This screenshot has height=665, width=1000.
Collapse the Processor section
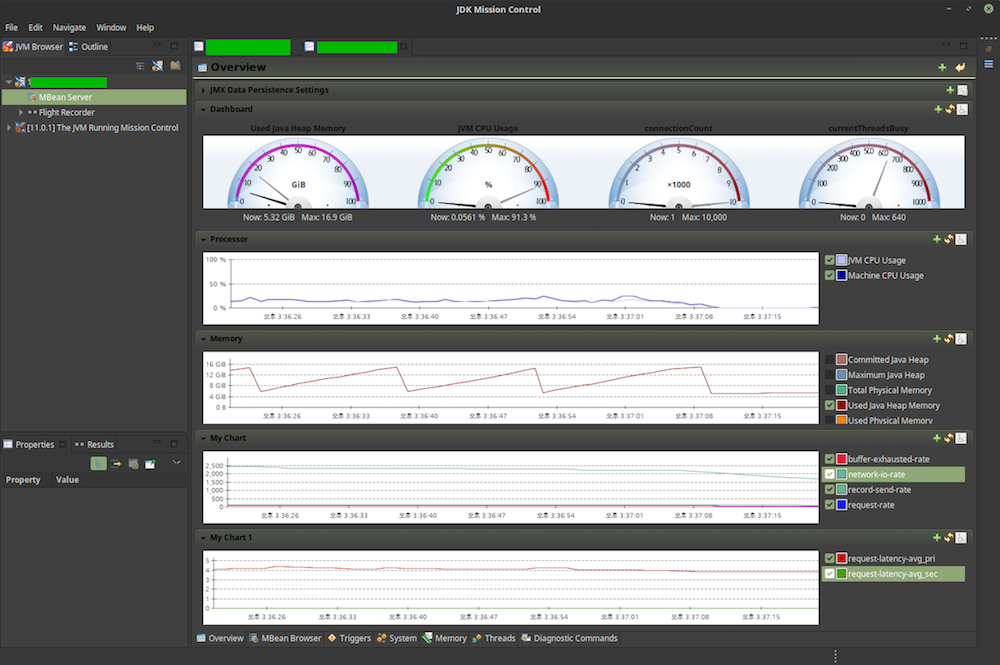203,240
